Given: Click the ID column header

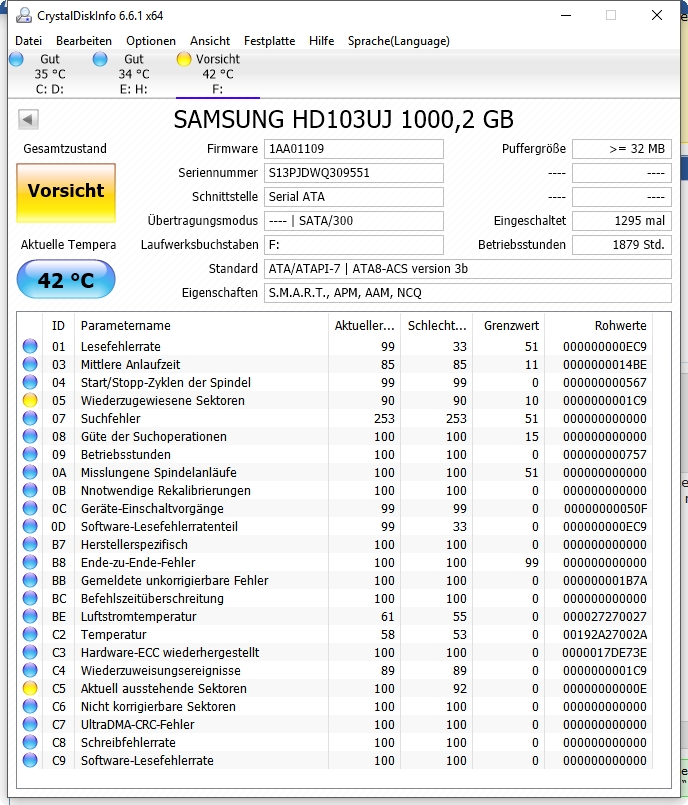Looking at the screenshot, I should pyautogui.click(x=59, y=326).
